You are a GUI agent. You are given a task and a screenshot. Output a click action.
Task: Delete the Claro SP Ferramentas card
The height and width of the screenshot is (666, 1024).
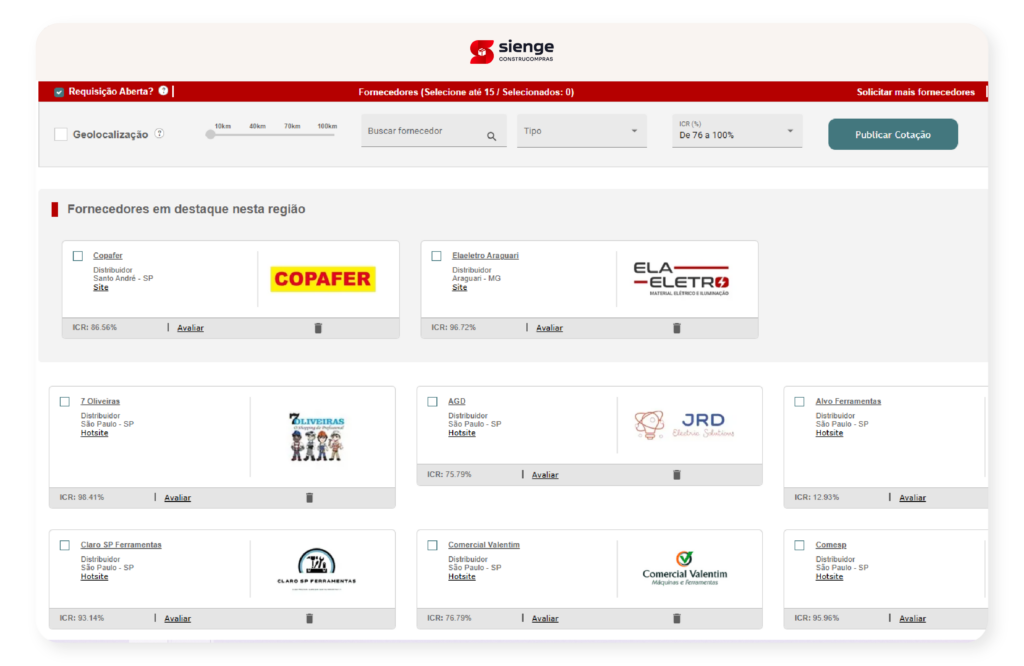click(310, 618)
